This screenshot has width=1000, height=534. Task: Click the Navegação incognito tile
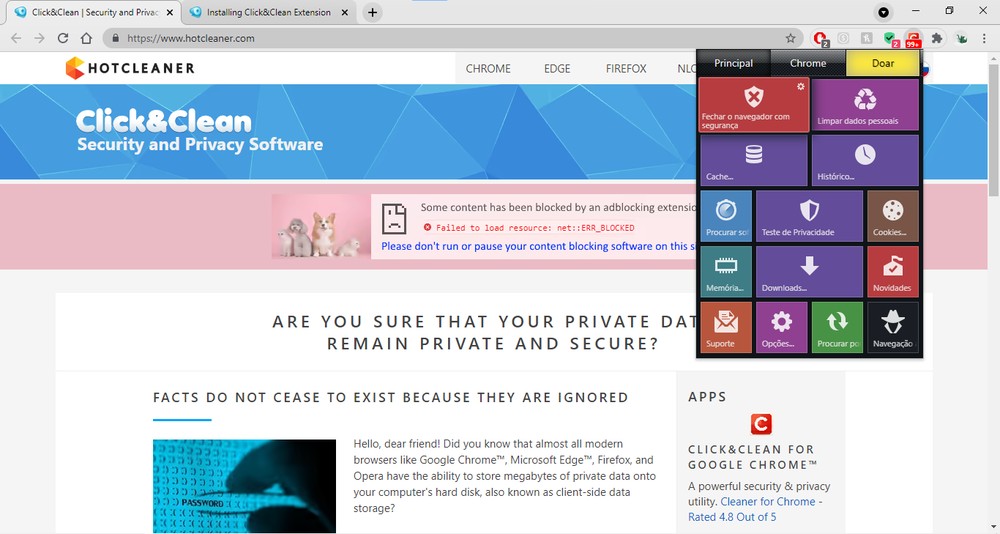(x=893, y=327)
